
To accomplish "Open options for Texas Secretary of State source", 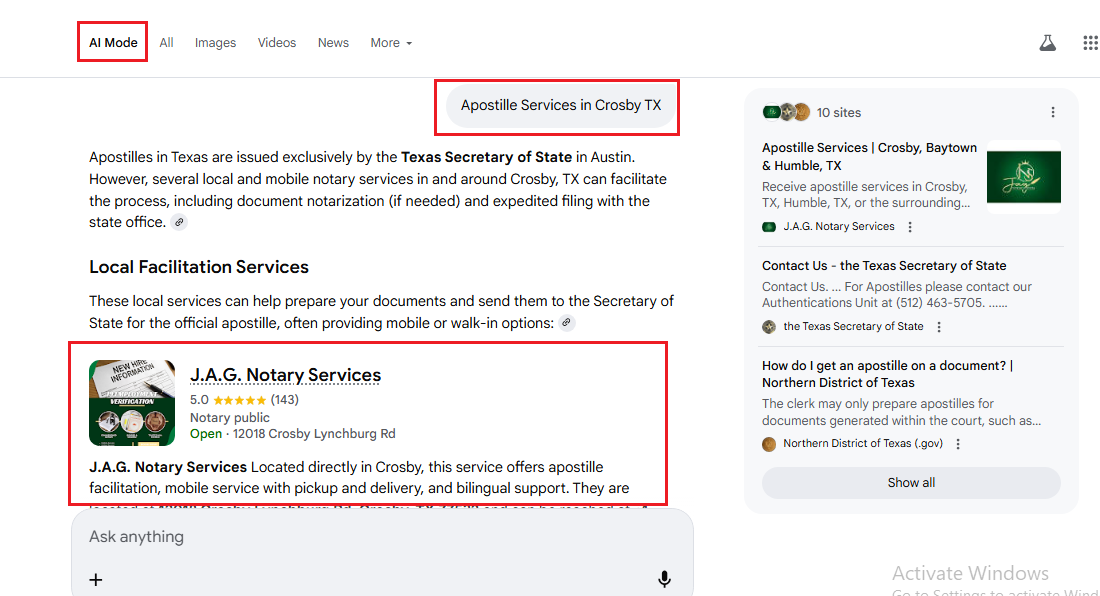I will coord(939,327).
